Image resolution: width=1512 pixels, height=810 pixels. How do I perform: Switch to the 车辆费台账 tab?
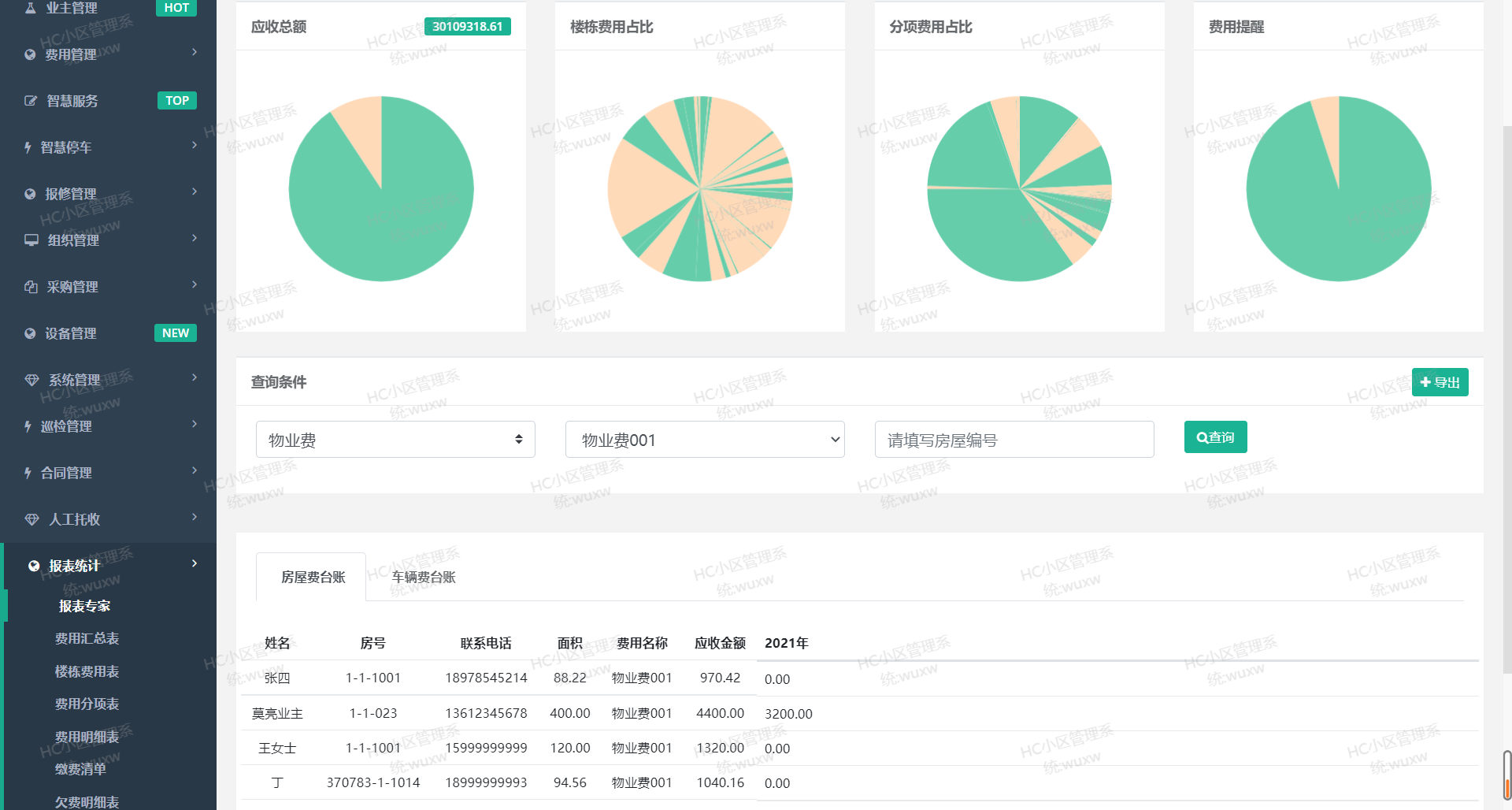[424, 578]
